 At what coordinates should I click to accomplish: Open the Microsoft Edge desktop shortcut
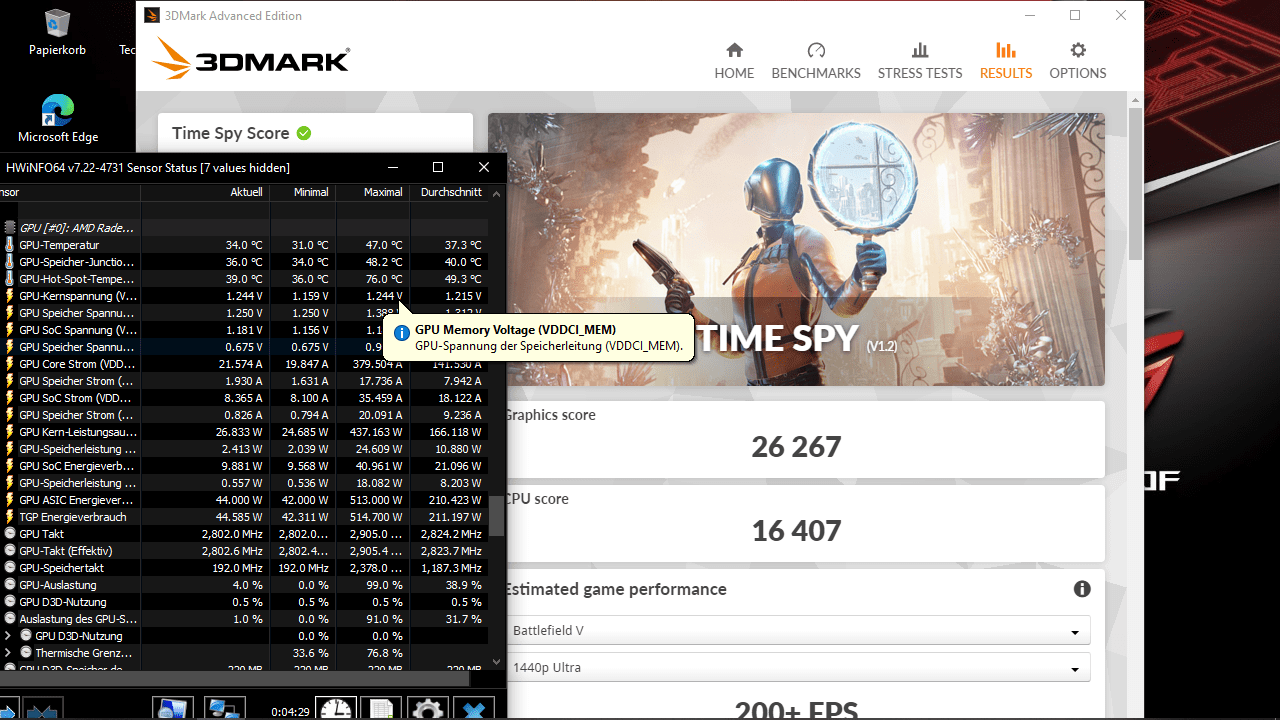pyautogui.click(x=57, y=118)
